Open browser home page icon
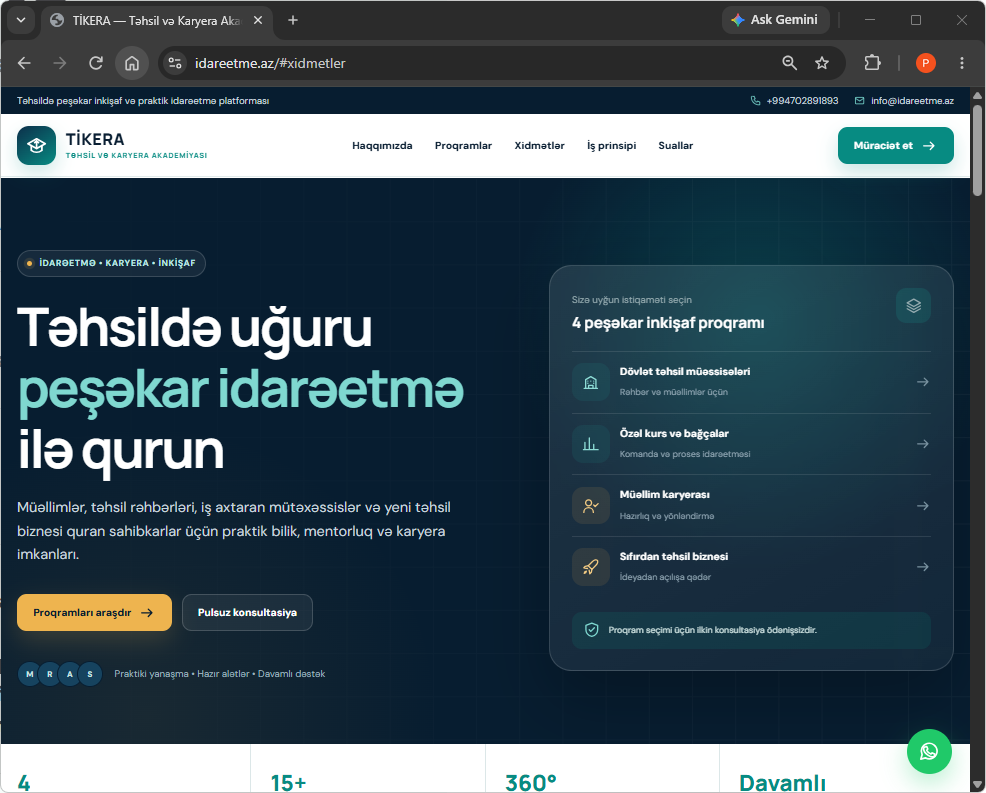This screenshot has height=793, width=986. click(x=132, y=63)
